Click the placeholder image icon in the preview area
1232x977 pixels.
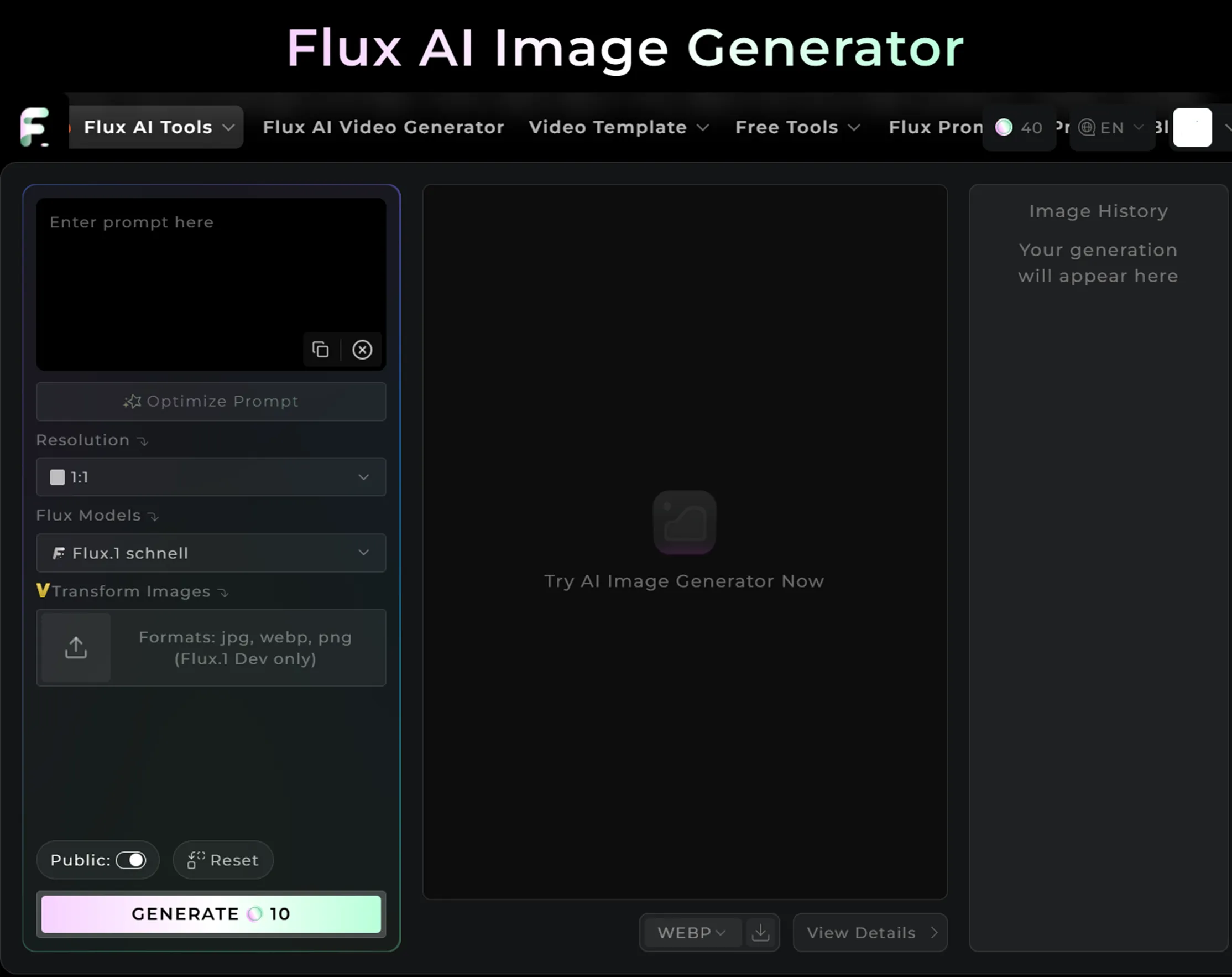click(684, 522)
